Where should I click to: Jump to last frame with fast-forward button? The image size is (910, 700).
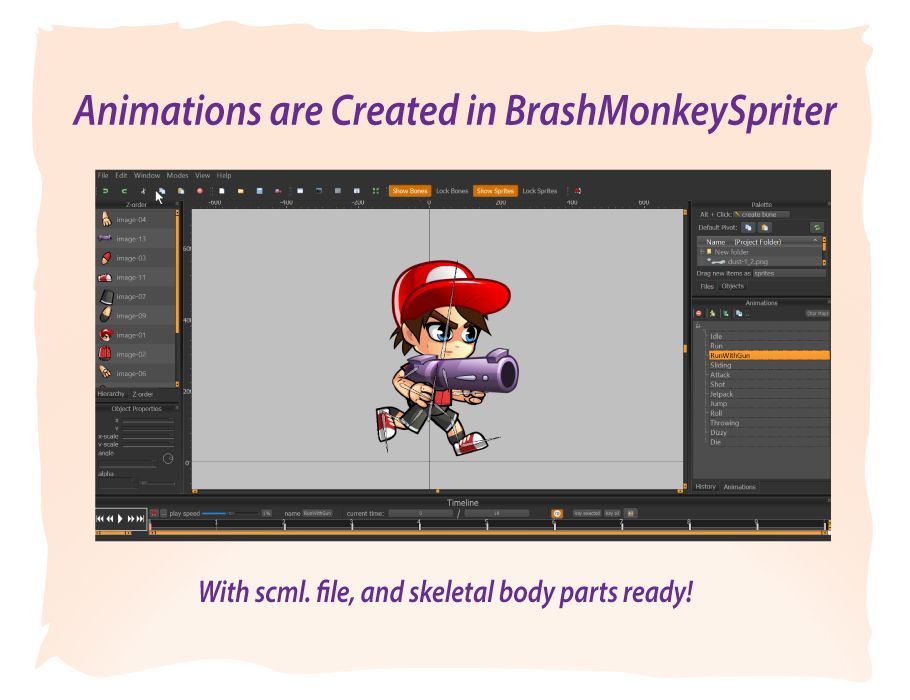click(140, 519)
